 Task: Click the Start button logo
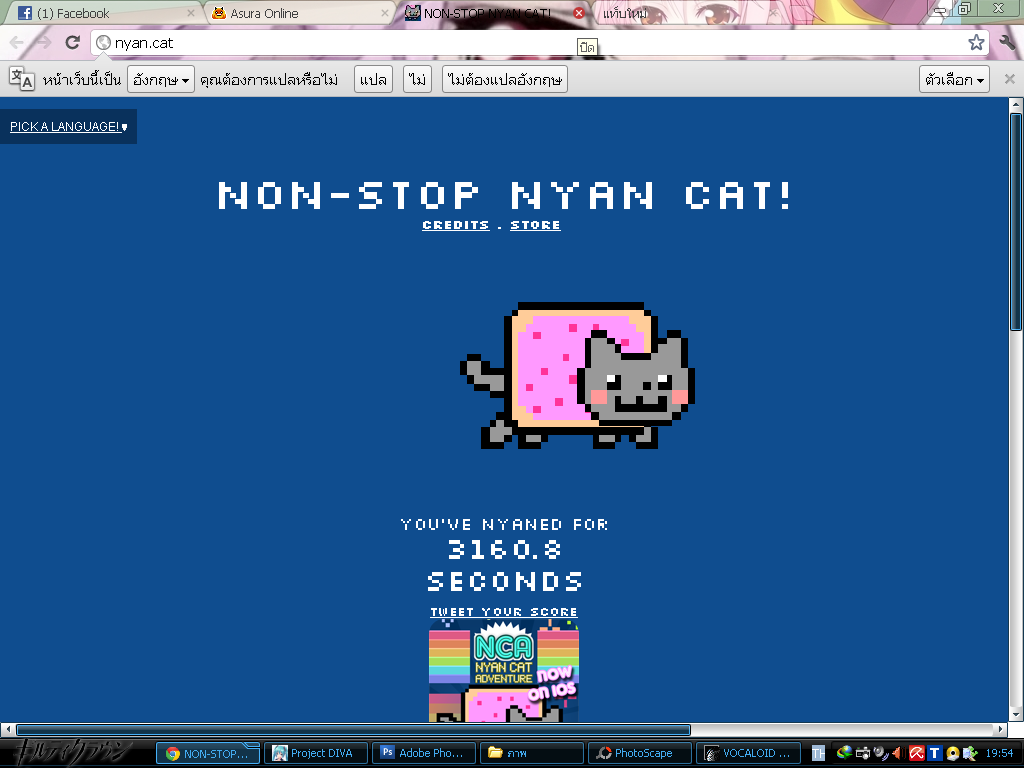point(72,753)
